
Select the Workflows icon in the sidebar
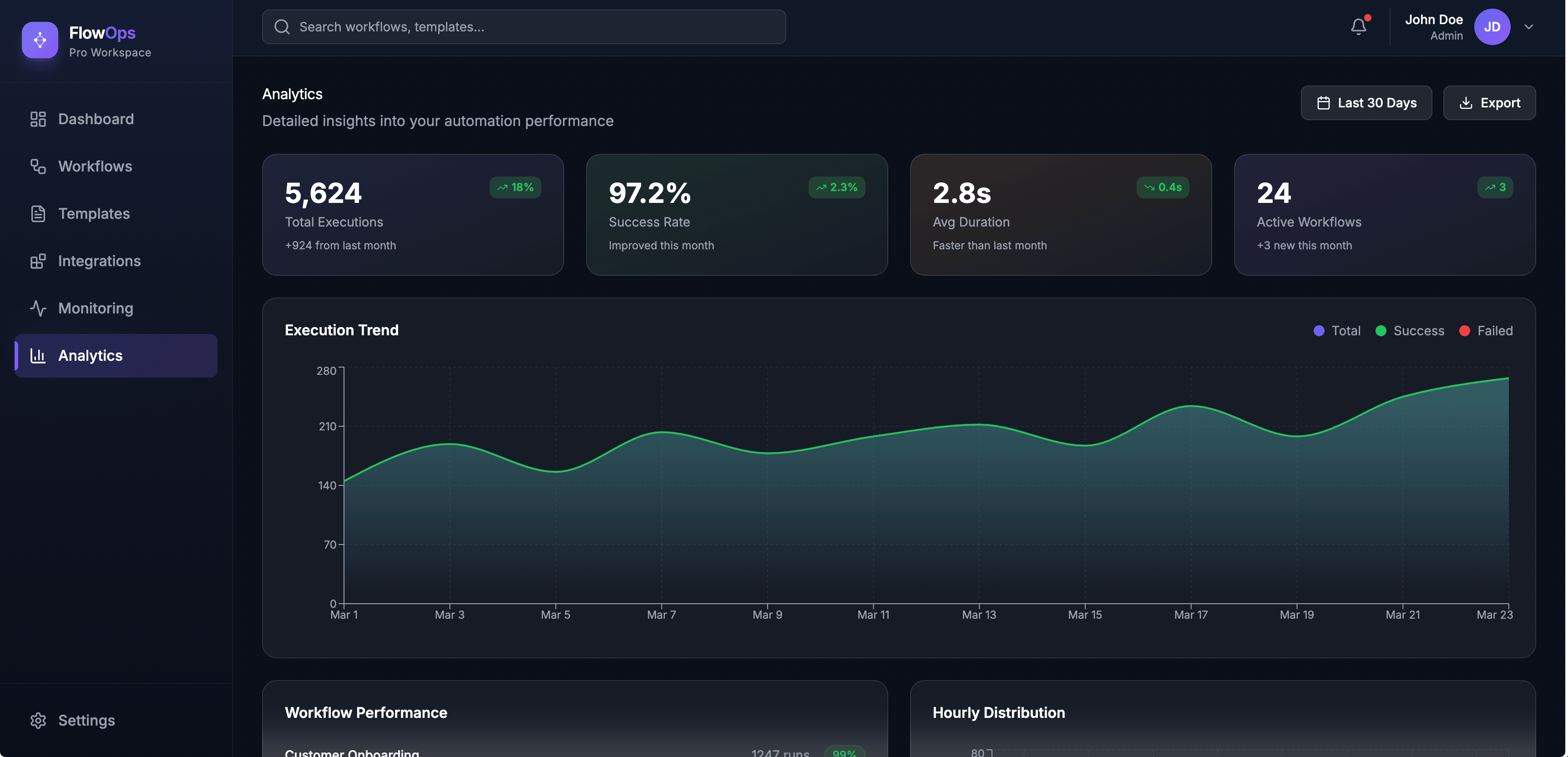[x=38, y=166]
